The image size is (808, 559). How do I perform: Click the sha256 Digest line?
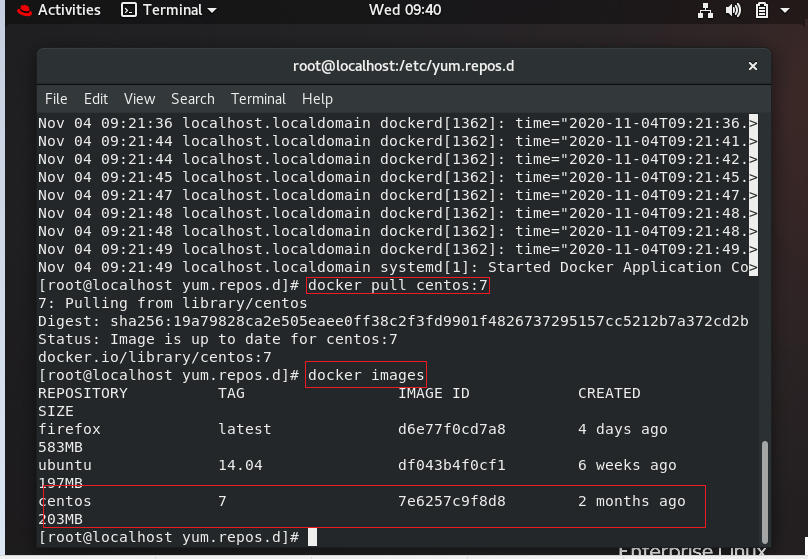393,321
